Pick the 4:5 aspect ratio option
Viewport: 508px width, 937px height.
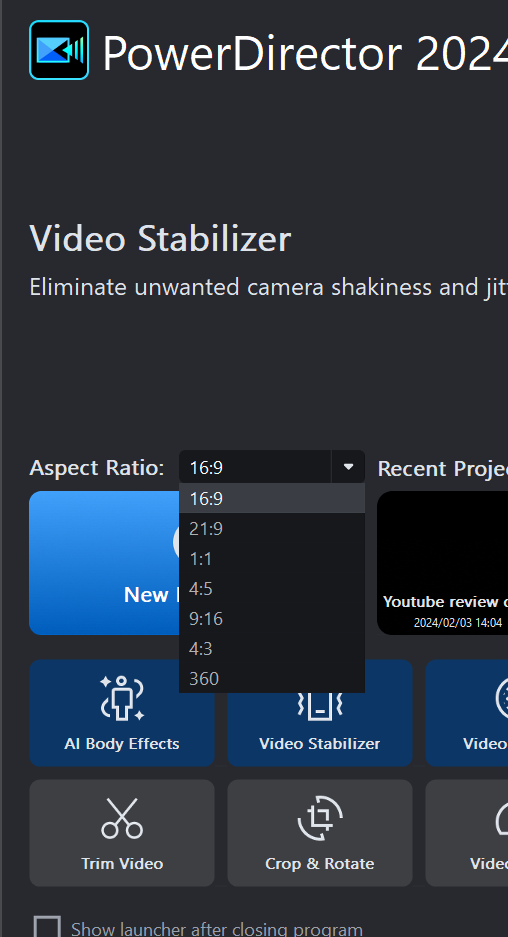point(272,589)
